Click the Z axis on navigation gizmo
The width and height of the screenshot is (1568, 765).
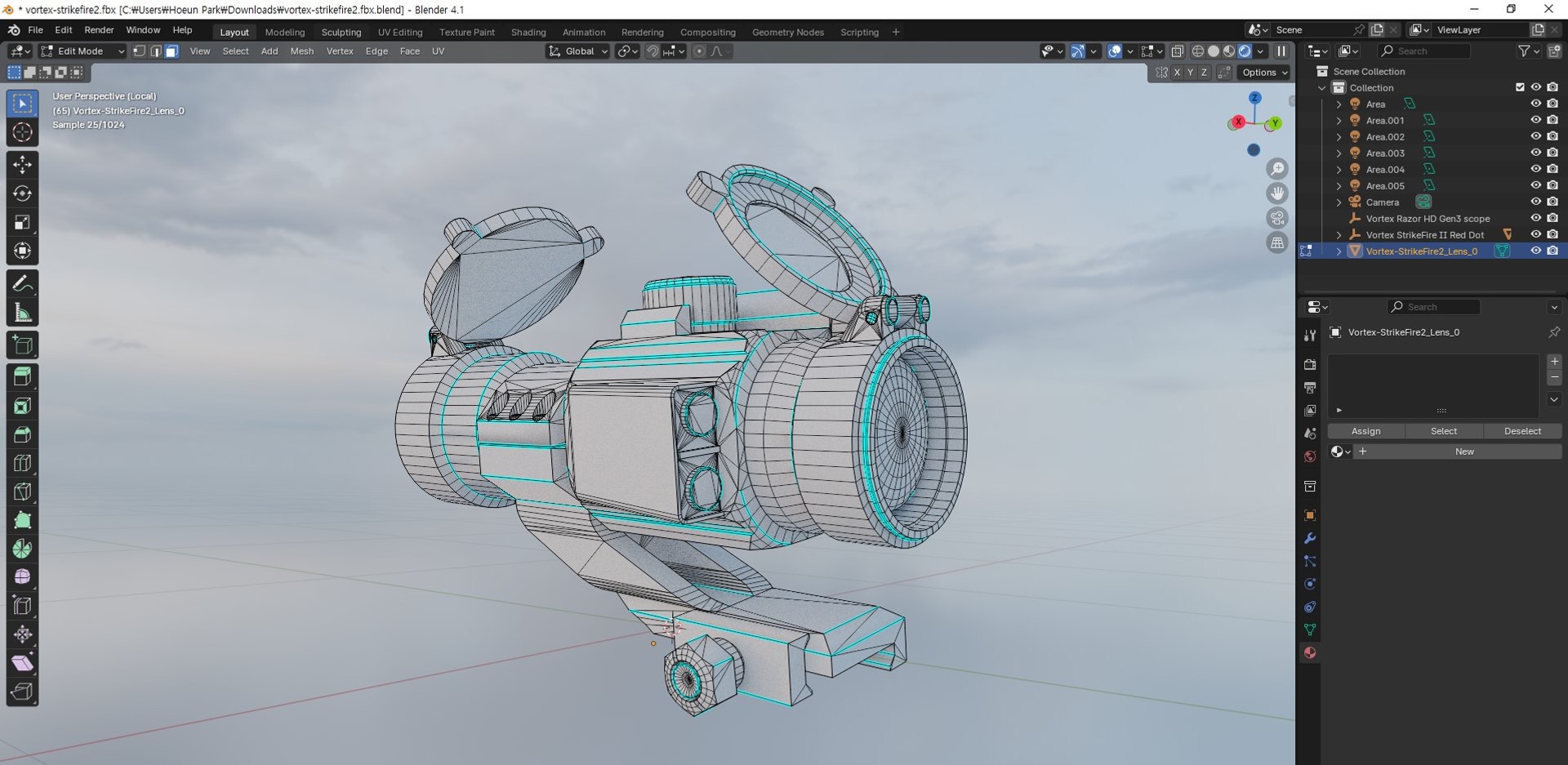(x=1254, y=97)
